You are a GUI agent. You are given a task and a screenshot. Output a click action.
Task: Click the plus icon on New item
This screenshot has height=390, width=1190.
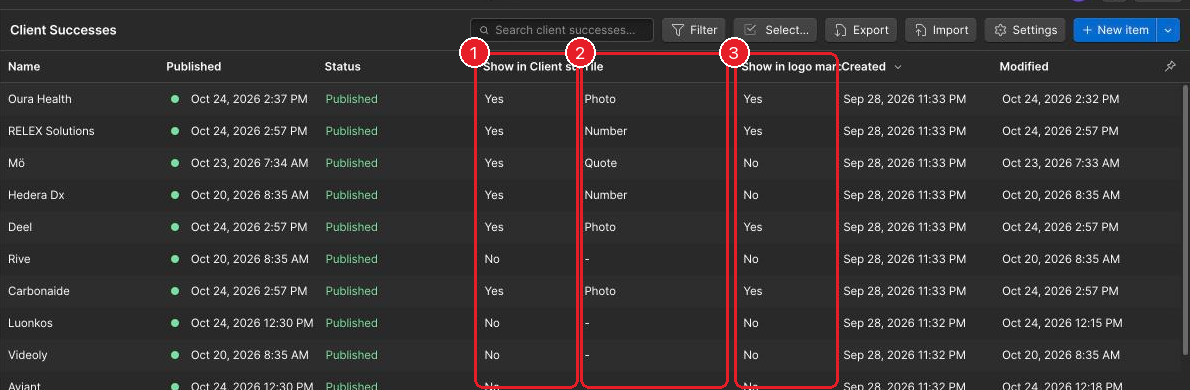[1088, 30]
